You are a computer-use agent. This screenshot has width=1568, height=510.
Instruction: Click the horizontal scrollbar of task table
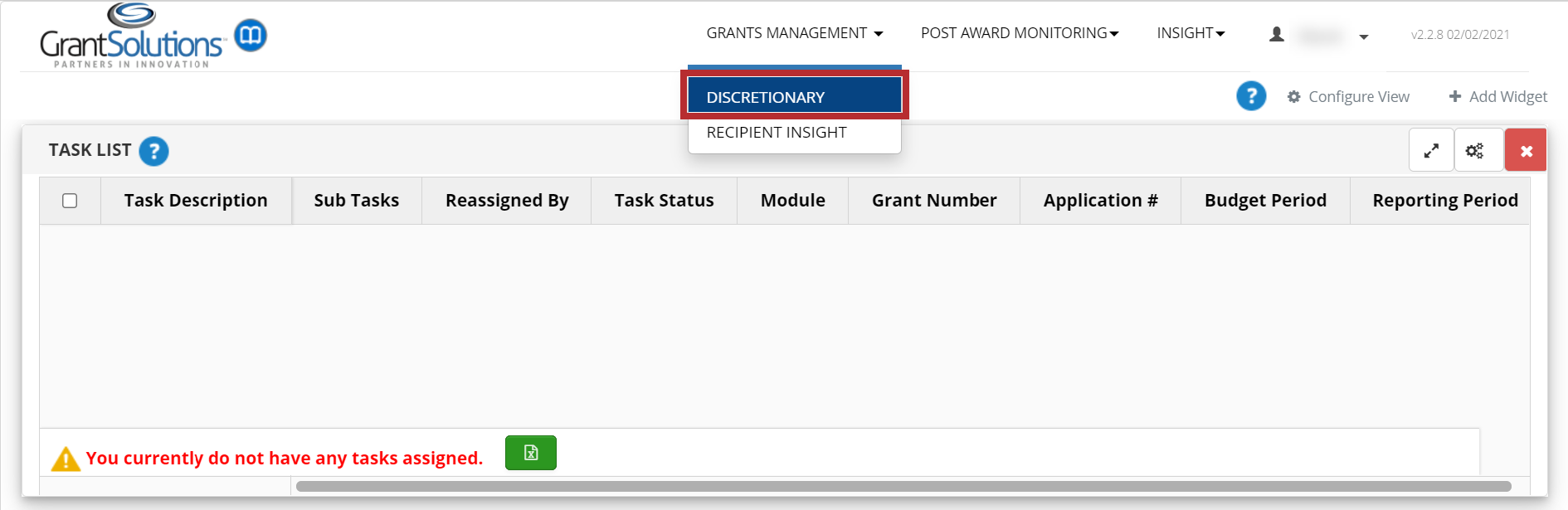[x=903, y=486]
